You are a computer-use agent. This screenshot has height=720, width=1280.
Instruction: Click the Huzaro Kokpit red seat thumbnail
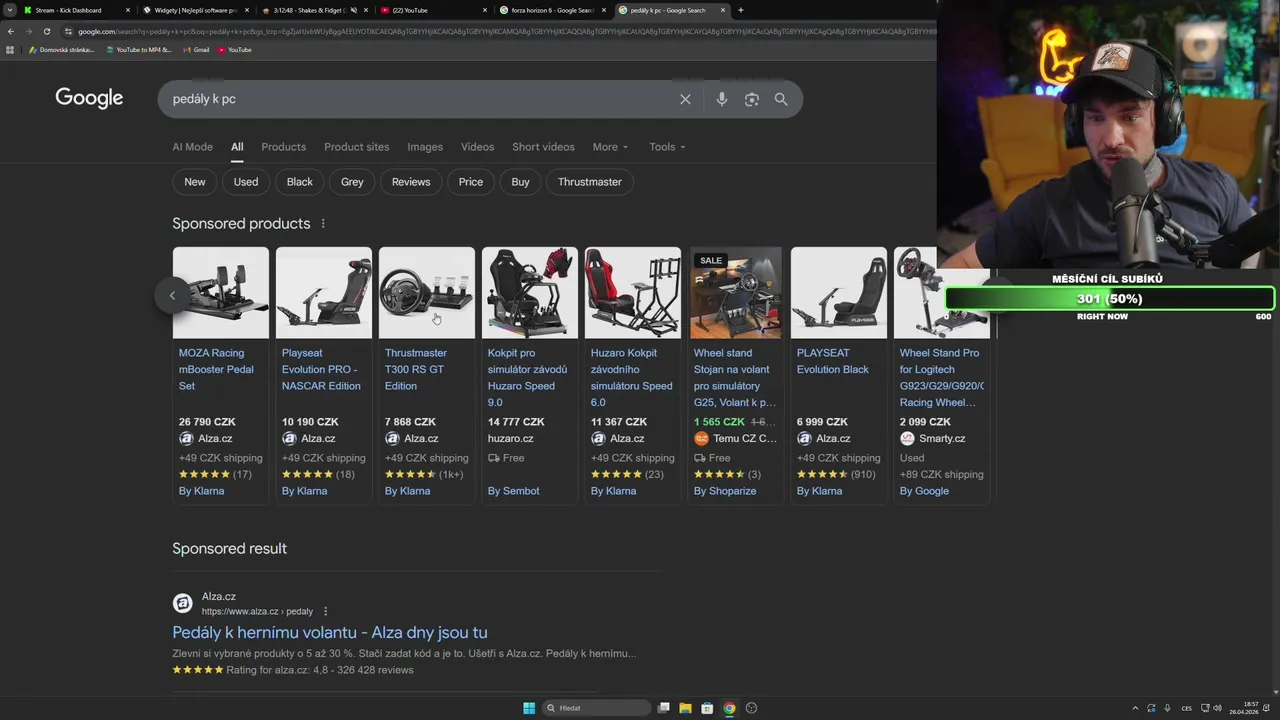point(633,293)
